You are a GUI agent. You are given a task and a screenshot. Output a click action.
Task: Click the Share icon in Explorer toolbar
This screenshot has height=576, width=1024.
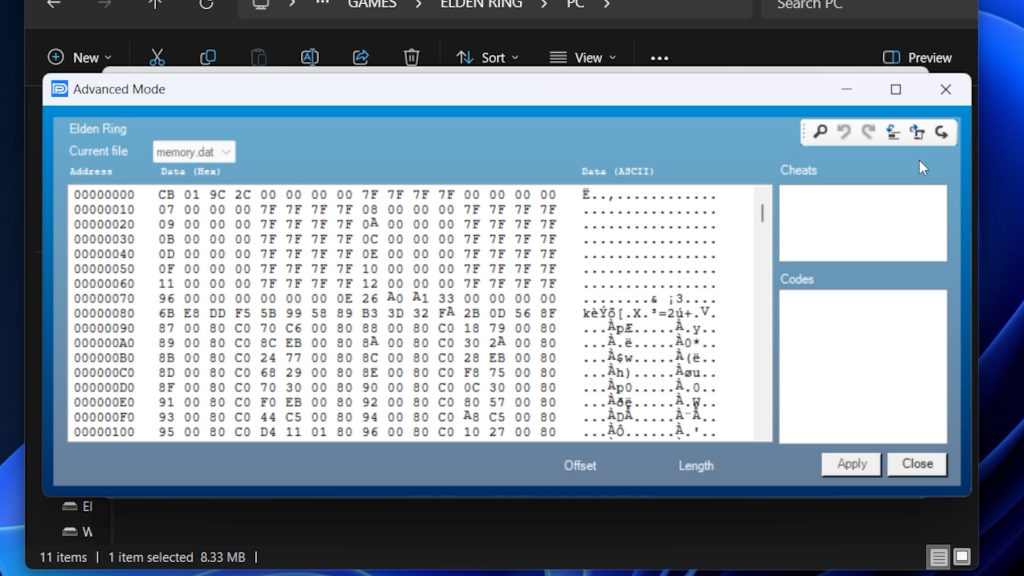[361, 58]
